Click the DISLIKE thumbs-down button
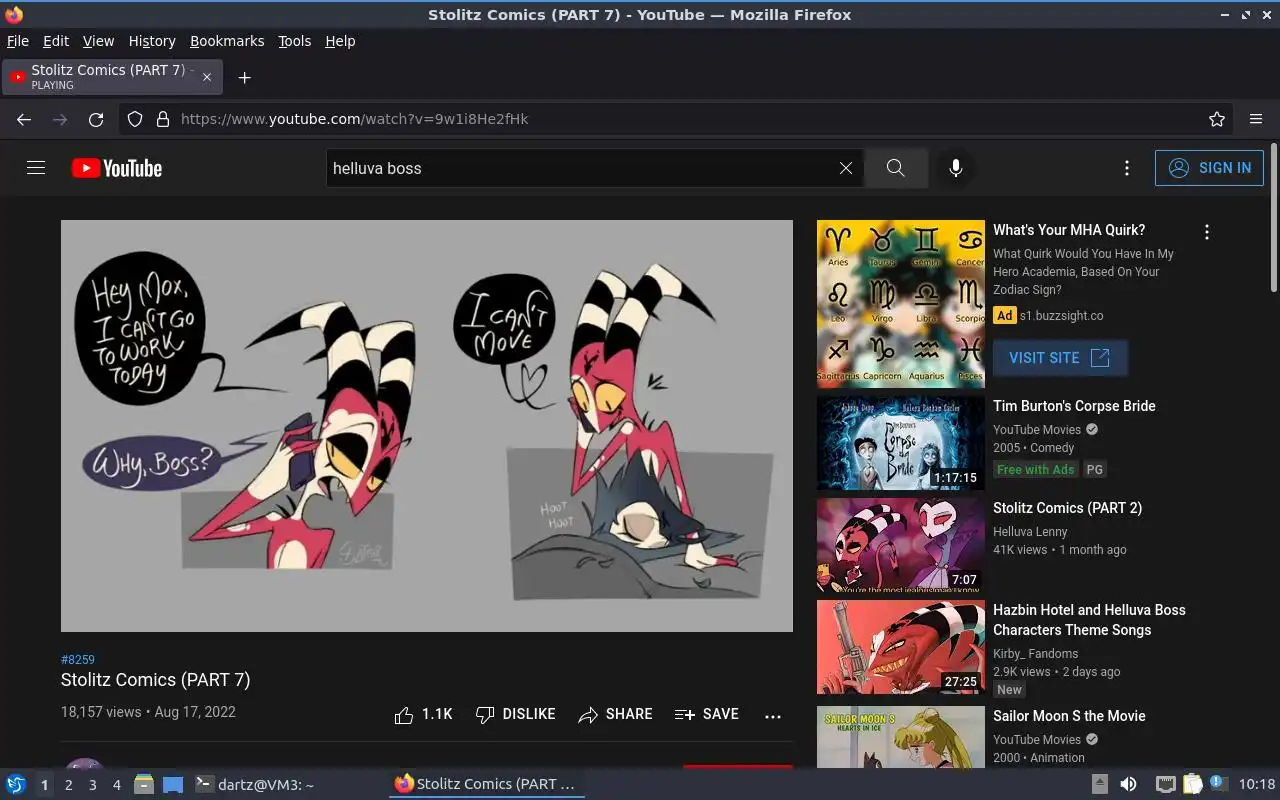This screenshot has height=800, width=1280. (x=516, y=714)
